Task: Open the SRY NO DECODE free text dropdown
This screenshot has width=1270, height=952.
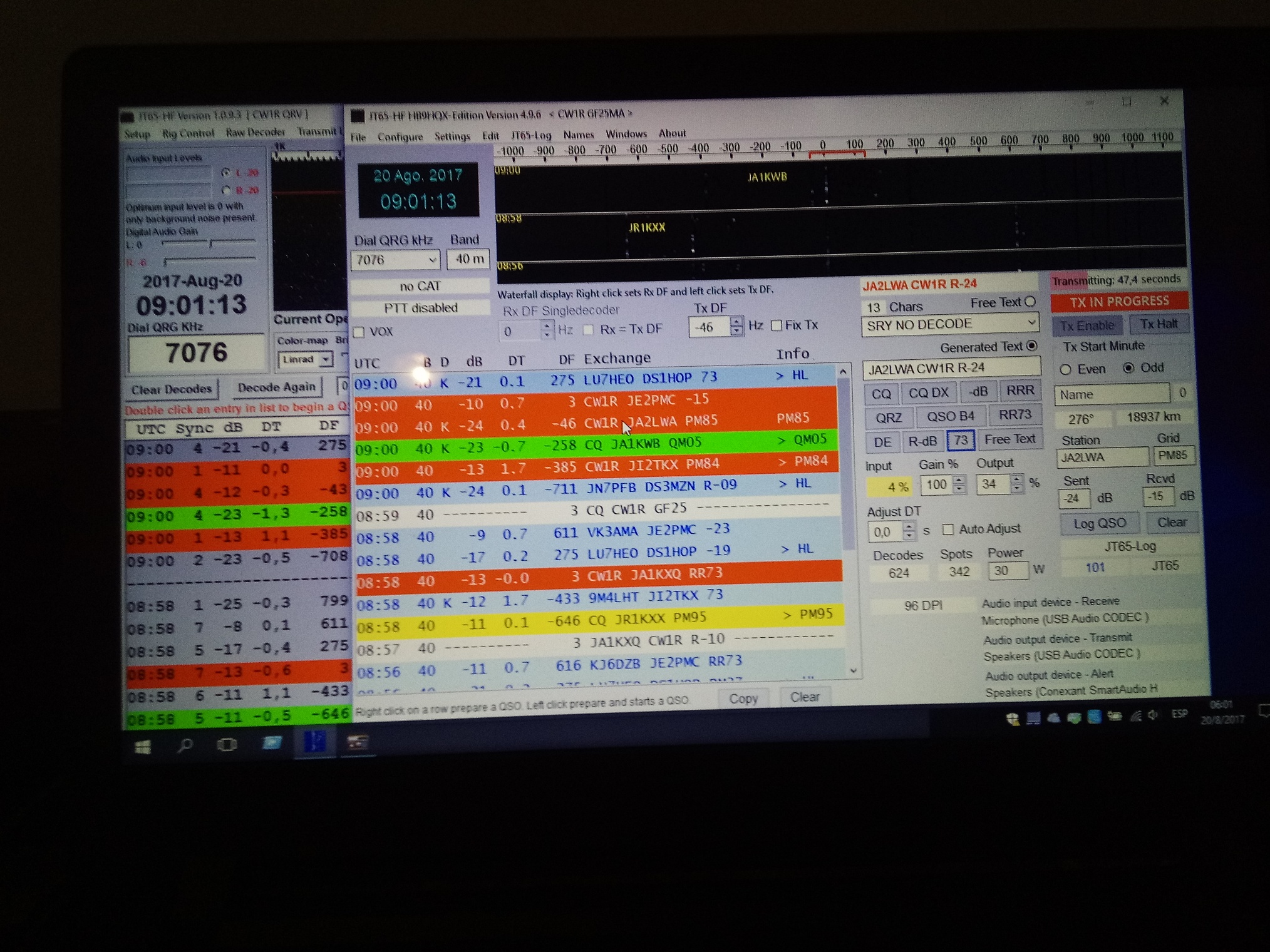Action: tap(1031, 323)
